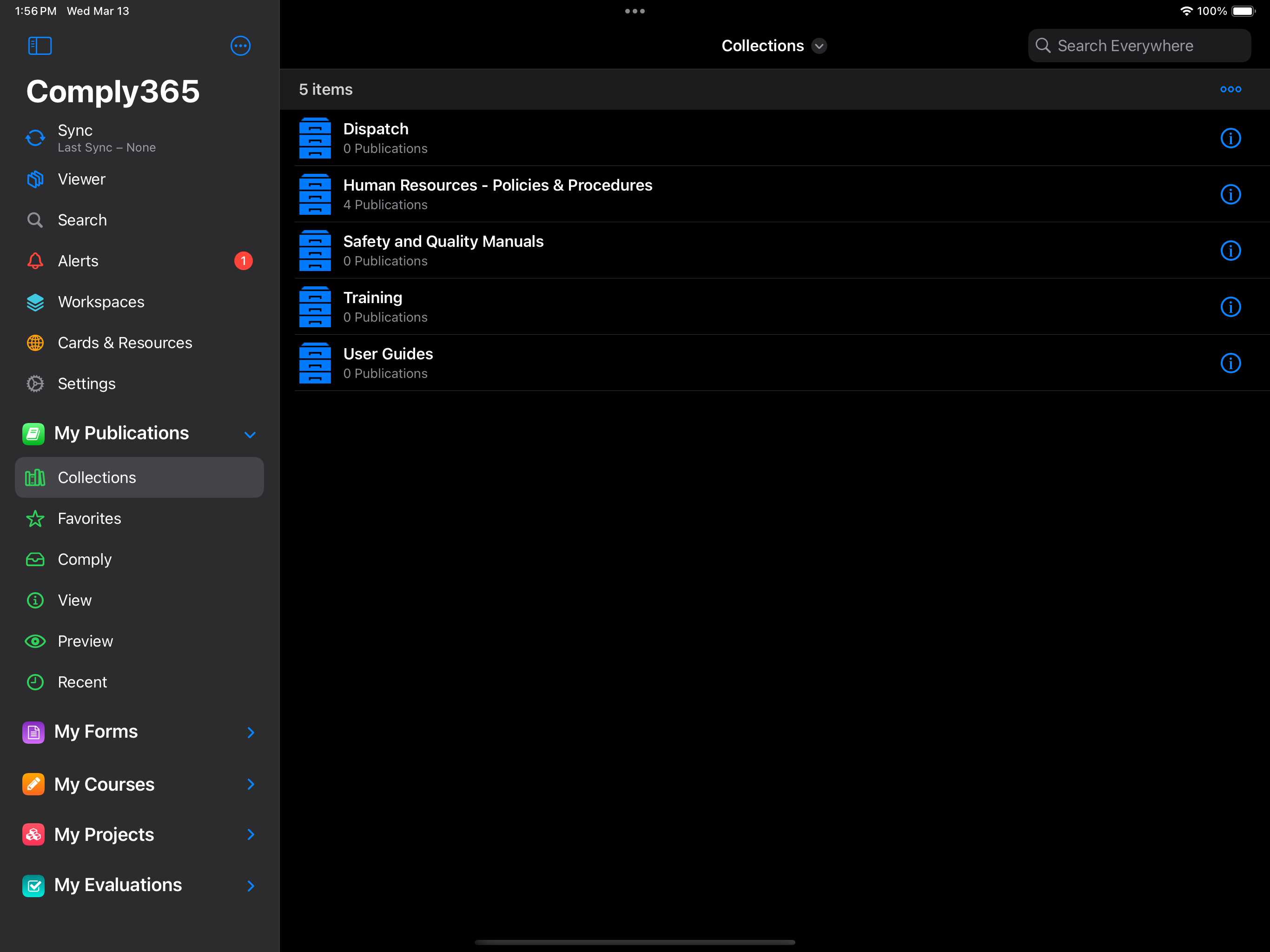This screenshot has height=952, width=1270.
Task: Open the list options ellipsis
Action: pos(1230,89)
